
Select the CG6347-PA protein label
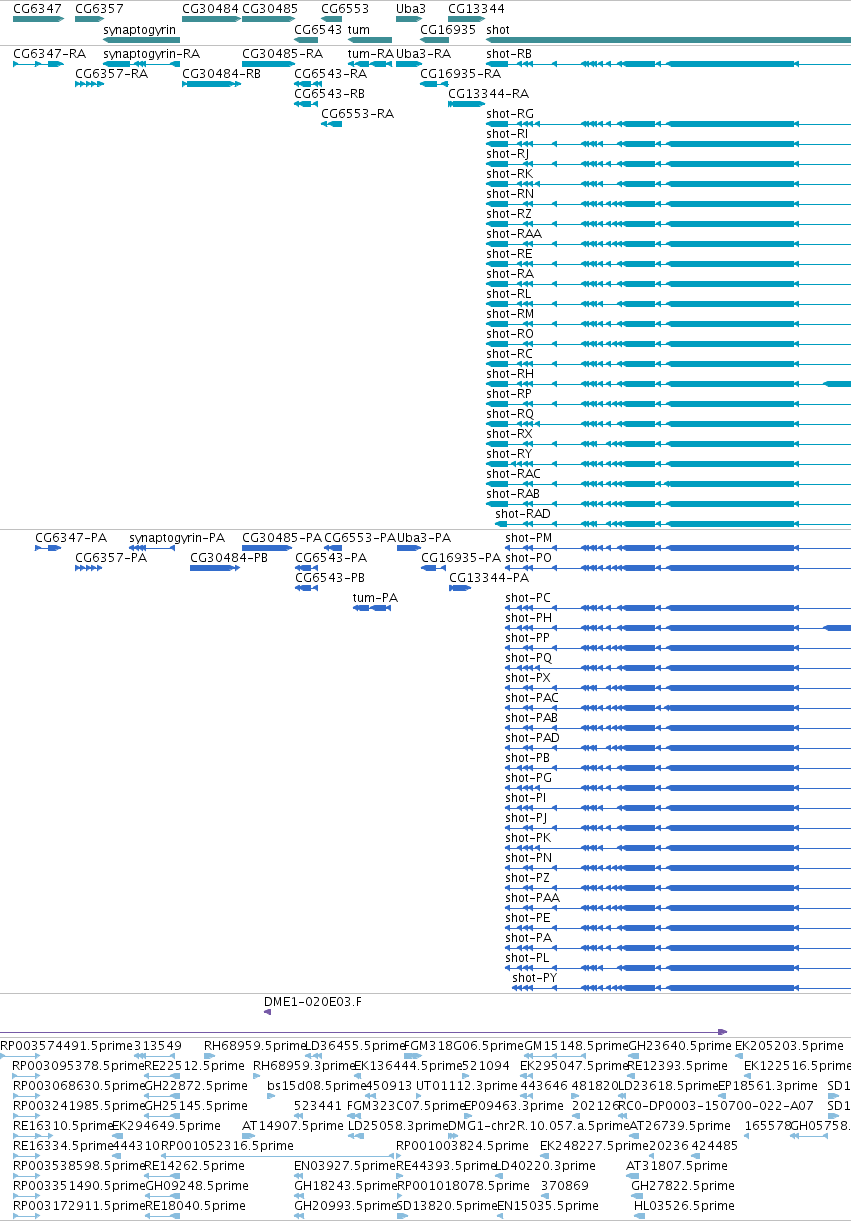click(x=71, y=538)
